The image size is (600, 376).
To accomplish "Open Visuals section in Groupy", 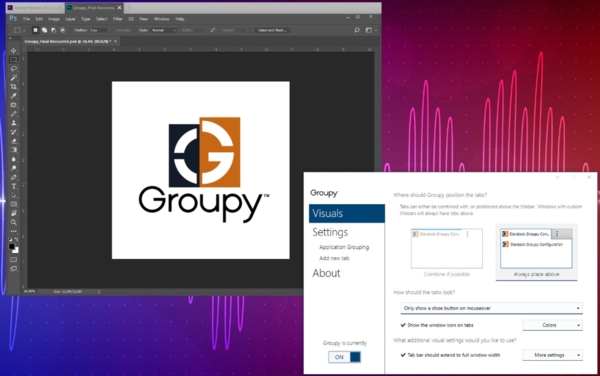I will 347,213.
